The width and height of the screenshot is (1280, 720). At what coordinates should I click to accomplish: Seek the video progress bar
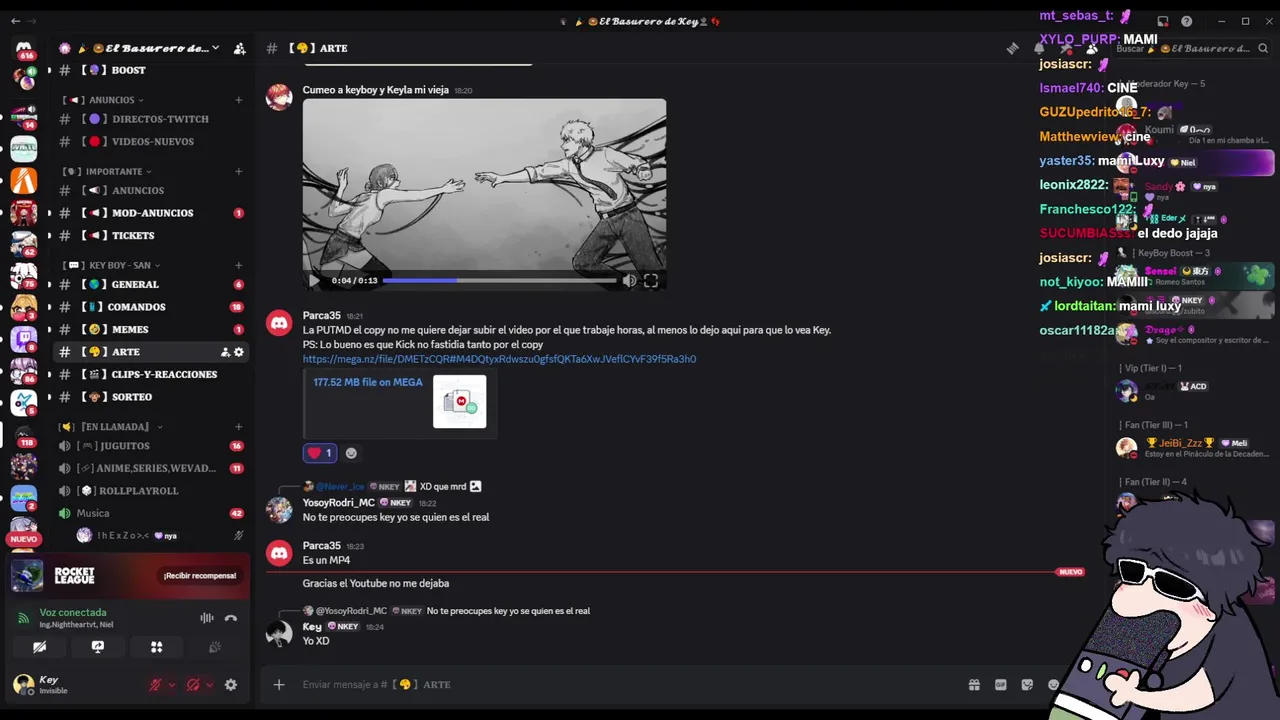[499, 281]
